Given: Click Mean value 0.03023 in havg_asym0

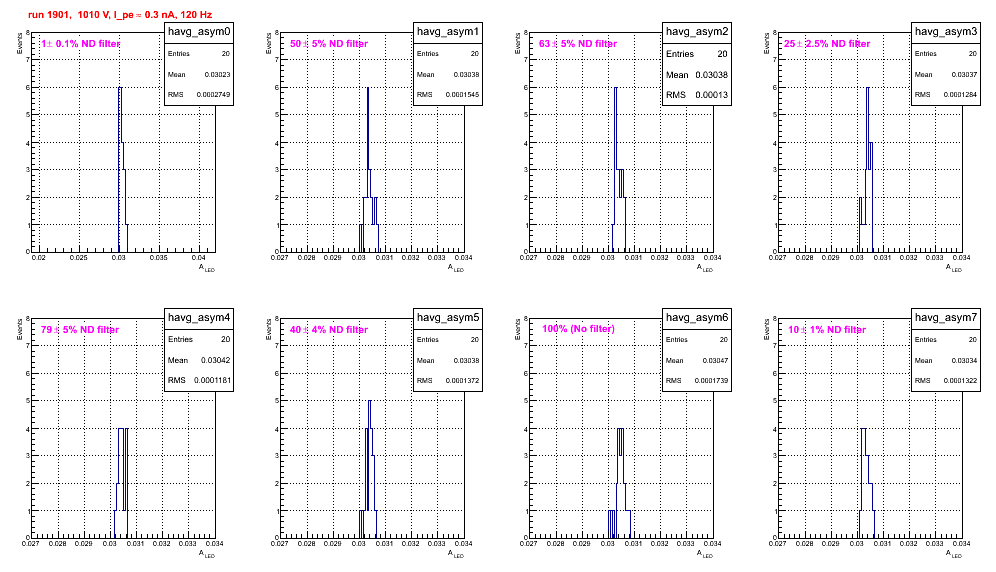Looking at the screenshot, I should click(x=217, y=74).
